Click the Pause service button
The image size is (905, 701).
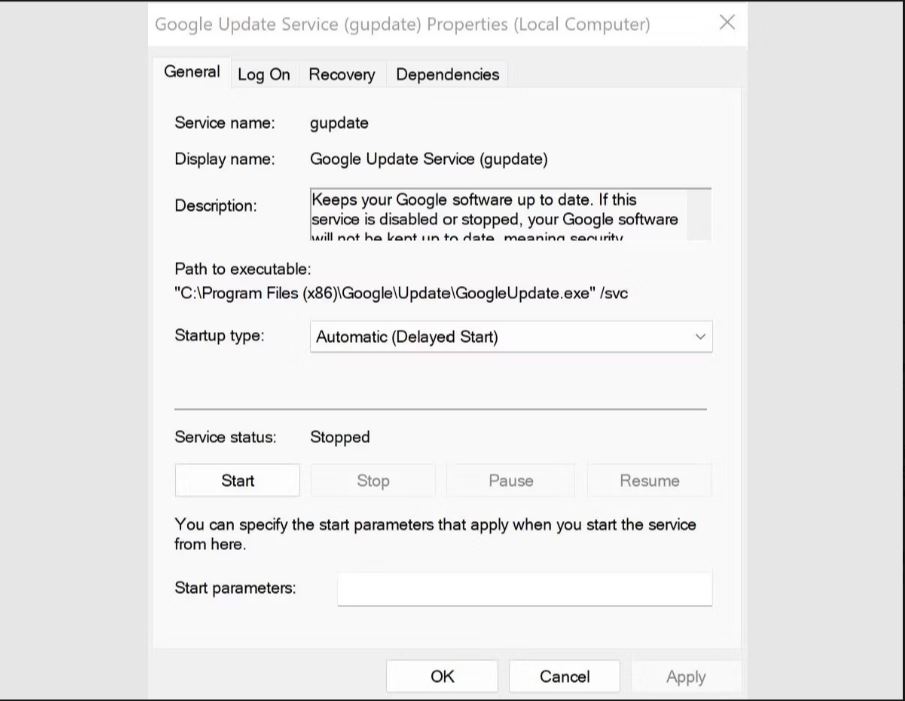pos(511,481)
